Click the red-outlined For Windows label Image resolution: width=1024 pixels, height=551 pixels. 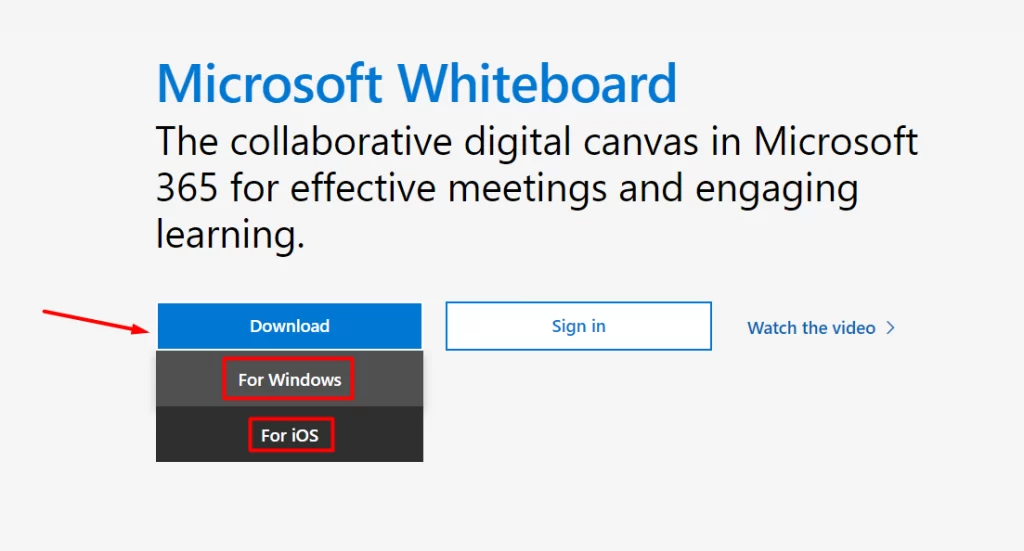(288, 379)
